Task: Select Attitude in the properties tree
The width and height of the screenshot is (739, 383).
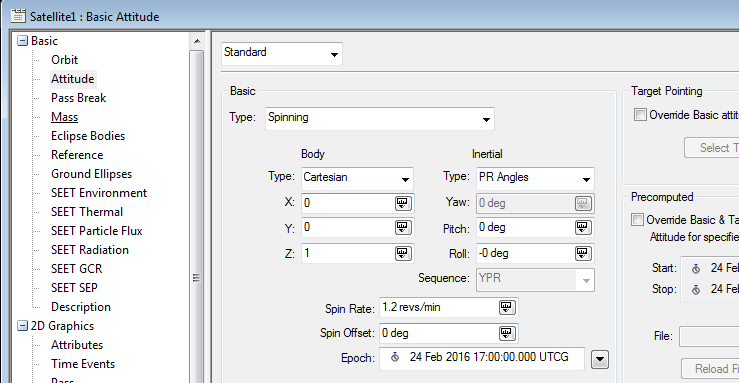Action: (73, 79)
